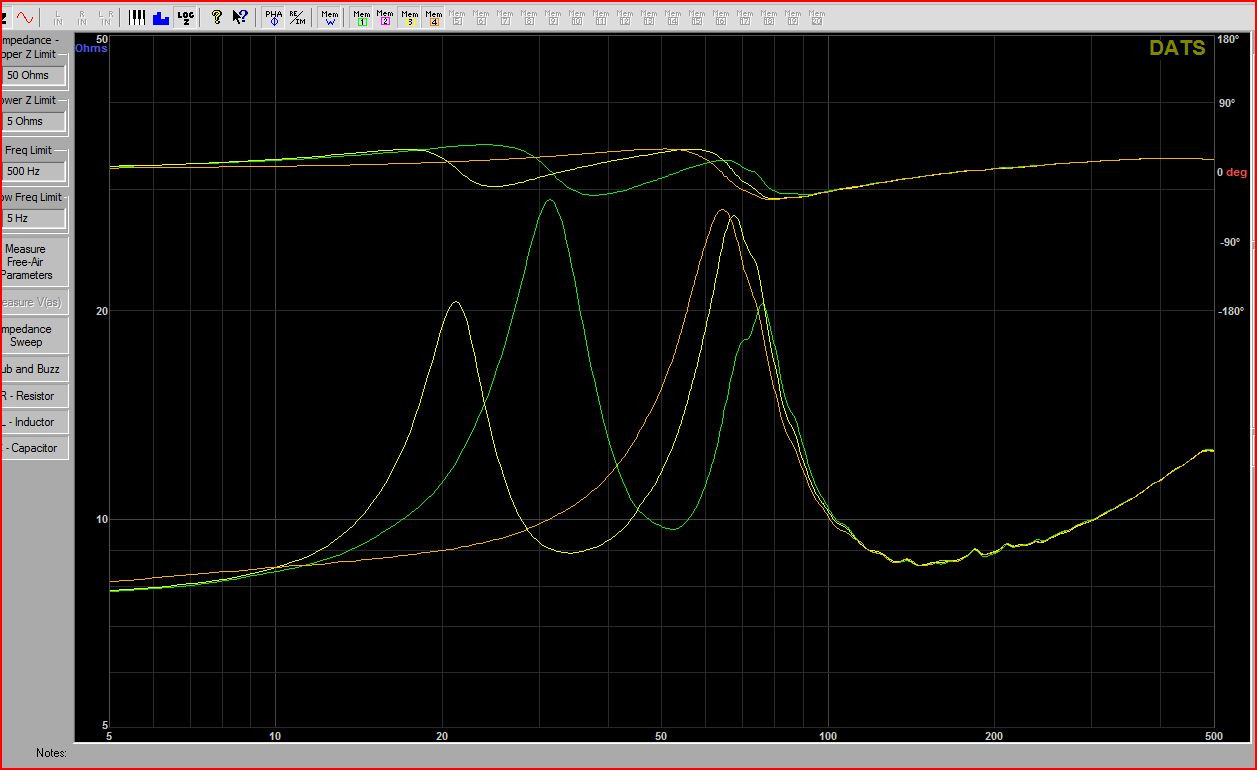1257x770 pixels.
Task: Click the blue histogram bars icon
Action: pos(160,17)
